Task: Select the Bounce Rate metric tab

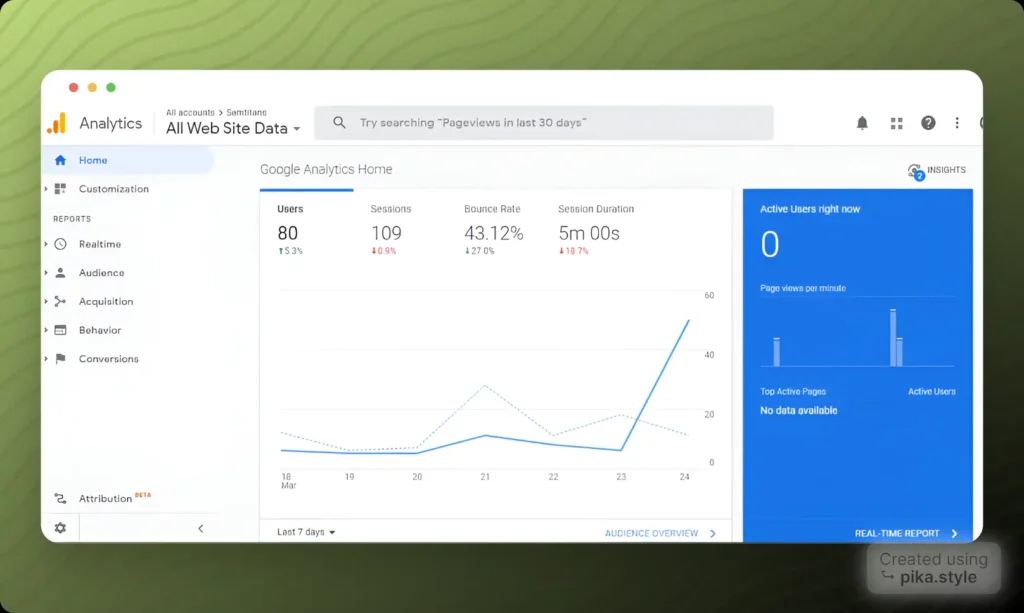Action: (x=493, y=229)
